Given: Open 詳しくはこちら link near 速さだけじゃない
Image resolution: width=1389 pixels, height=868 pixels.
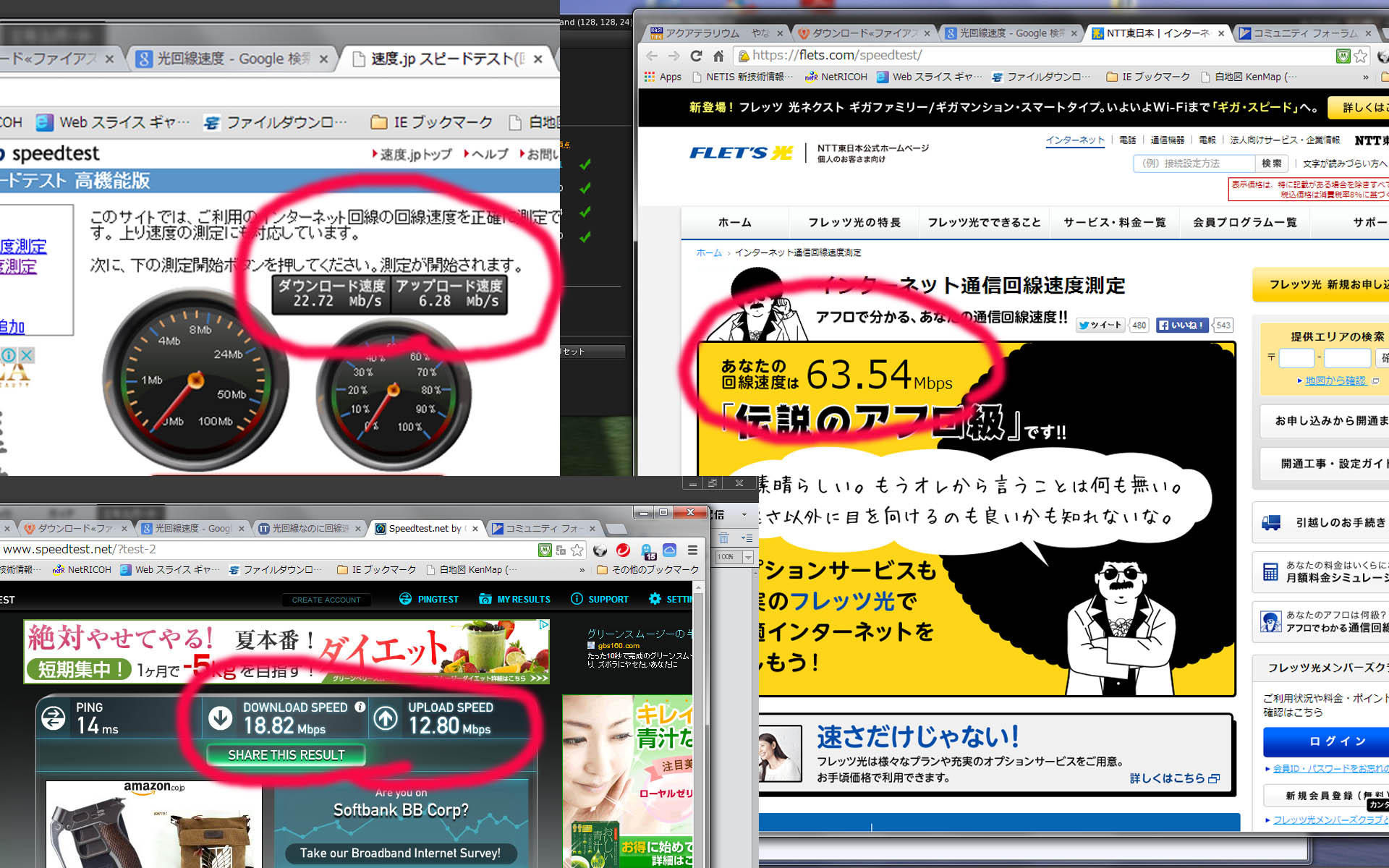Looking at the screenshot, I should point(1174,778).
